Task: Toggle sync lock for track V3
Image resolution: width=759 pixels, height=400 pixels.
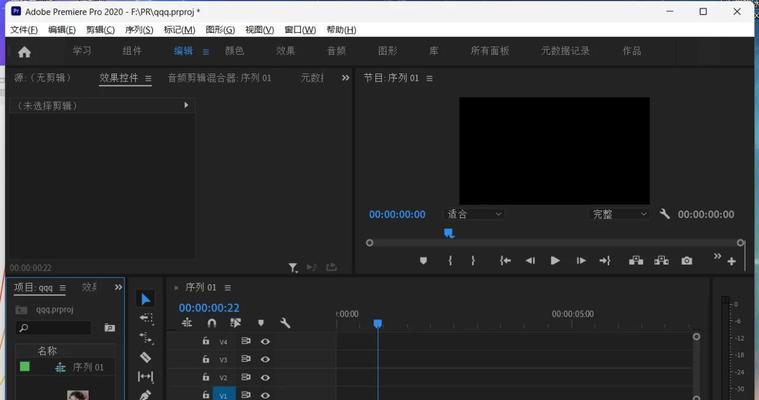Action: (x=246, y=359)
